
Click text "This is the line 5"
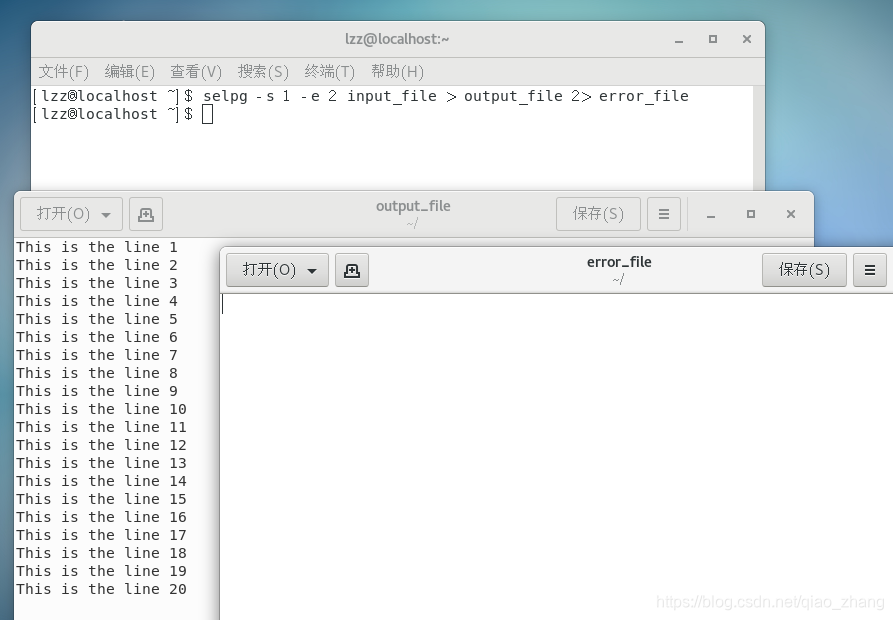coord(97,319)
